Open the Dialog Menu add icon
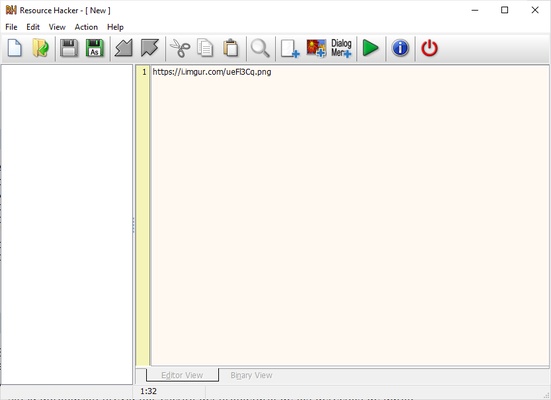 point(341,48)
